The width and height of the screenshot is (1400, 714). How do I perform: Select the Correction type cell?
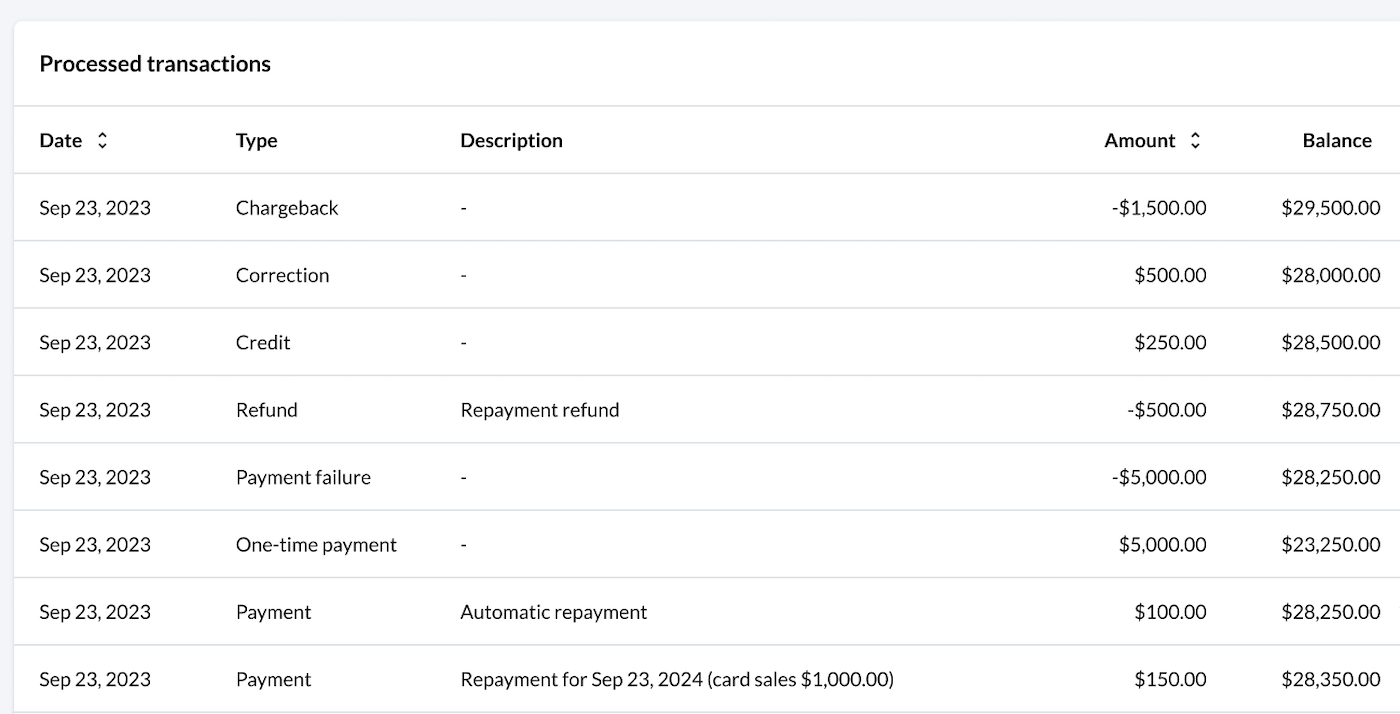282,275
